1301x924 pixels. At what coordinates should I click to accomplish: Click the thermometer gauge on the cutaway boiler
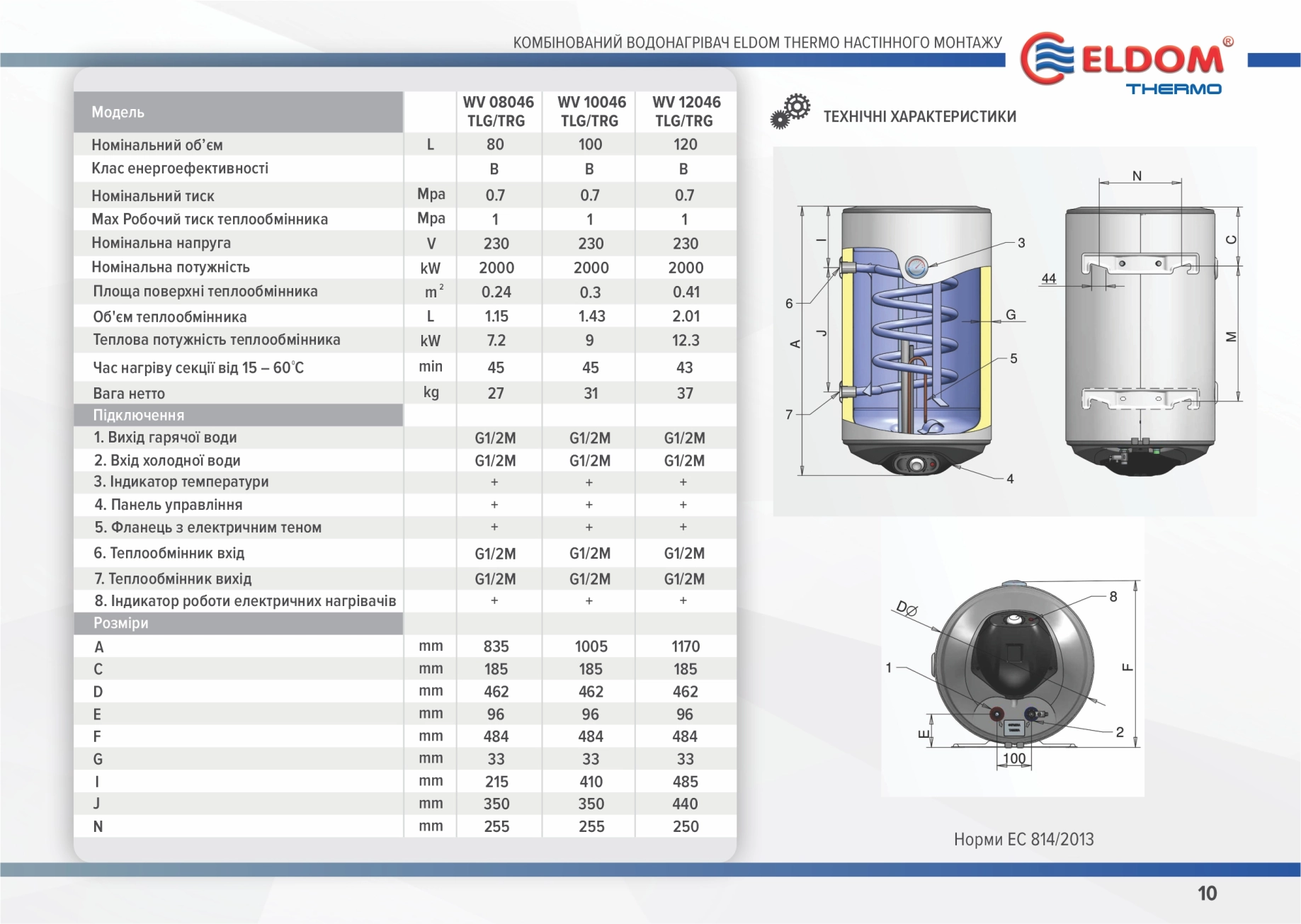pyautogui.click(x=916, y=267)
